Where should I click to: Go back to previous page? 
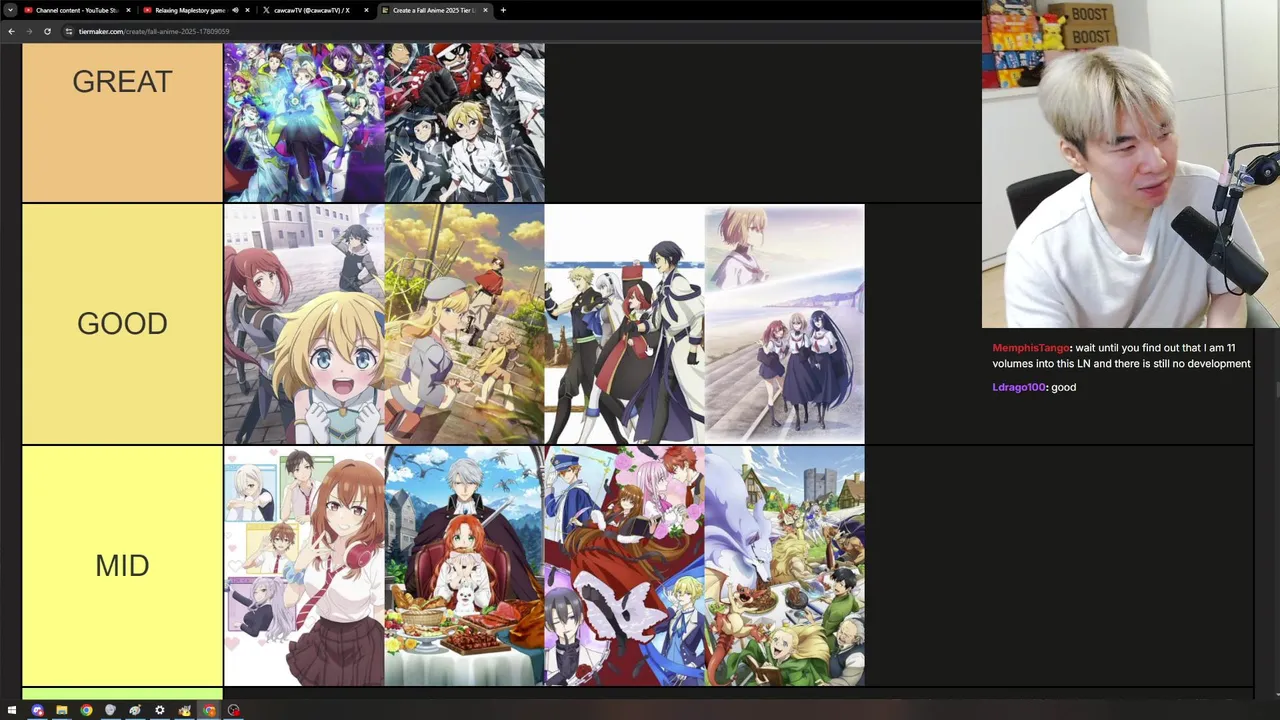[11, 31]
